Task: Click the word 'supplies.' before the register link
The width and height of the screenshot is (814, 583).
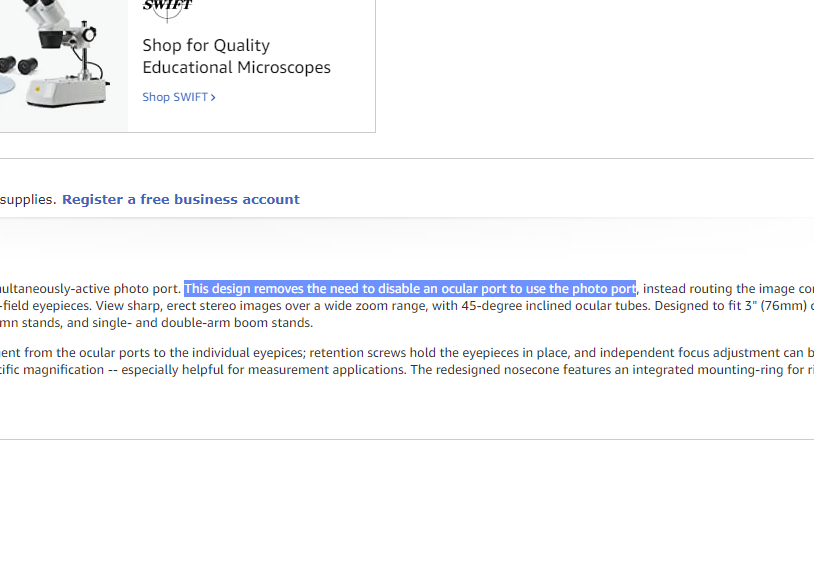Action: (28, 199)
